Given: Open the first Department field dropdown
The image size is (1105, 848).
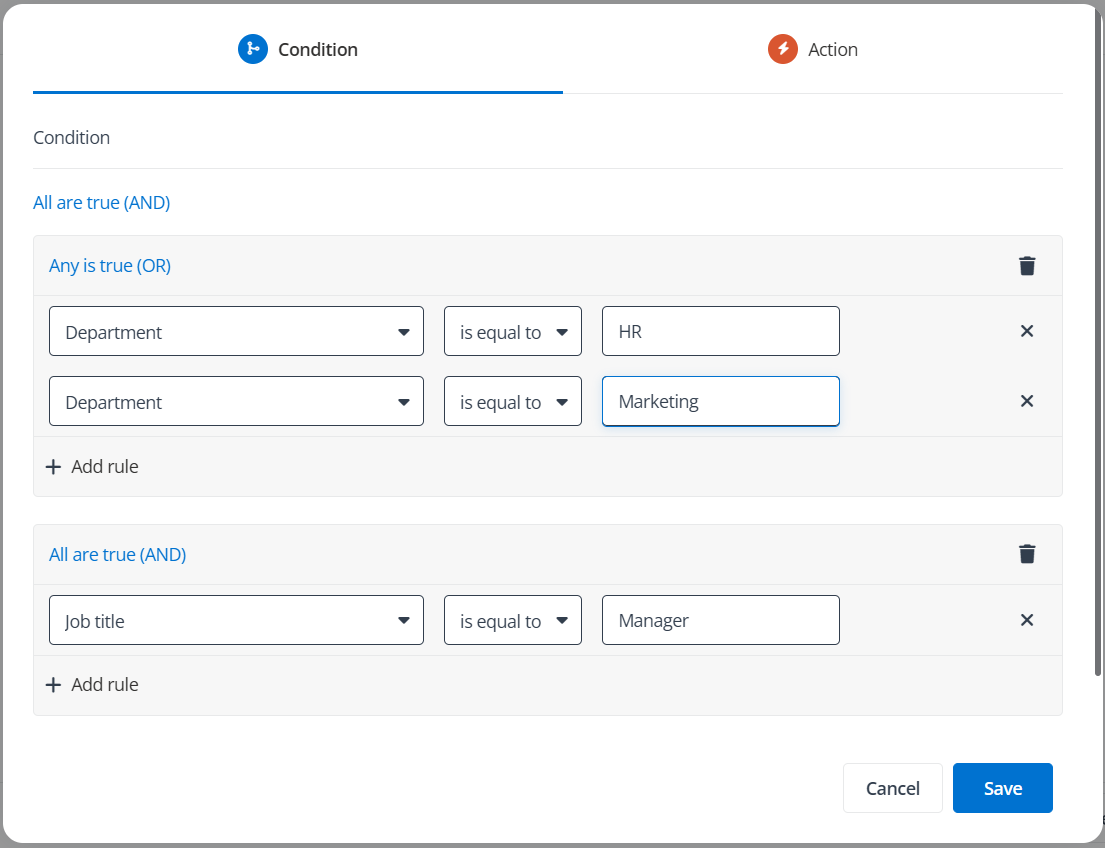Looking at the screenshot, I should pos(236,332).
